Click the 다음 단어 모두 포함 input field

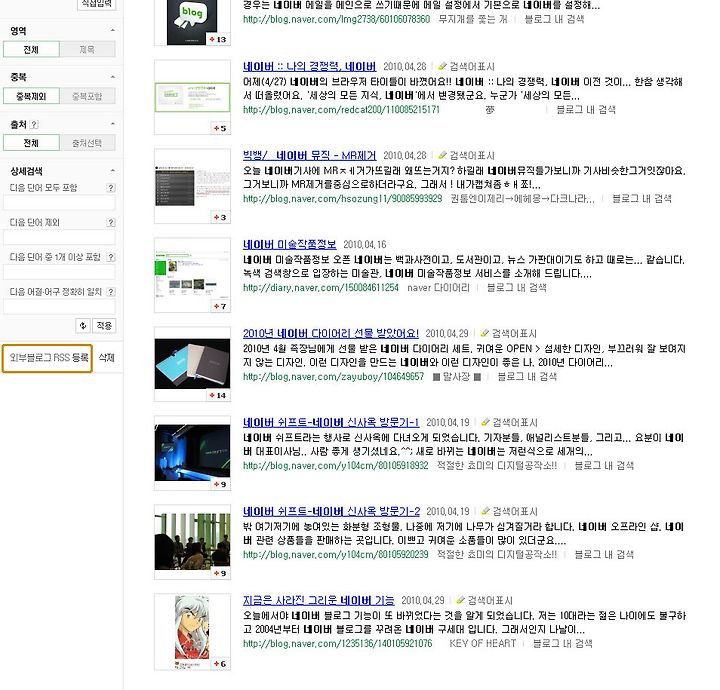(59, 202)
